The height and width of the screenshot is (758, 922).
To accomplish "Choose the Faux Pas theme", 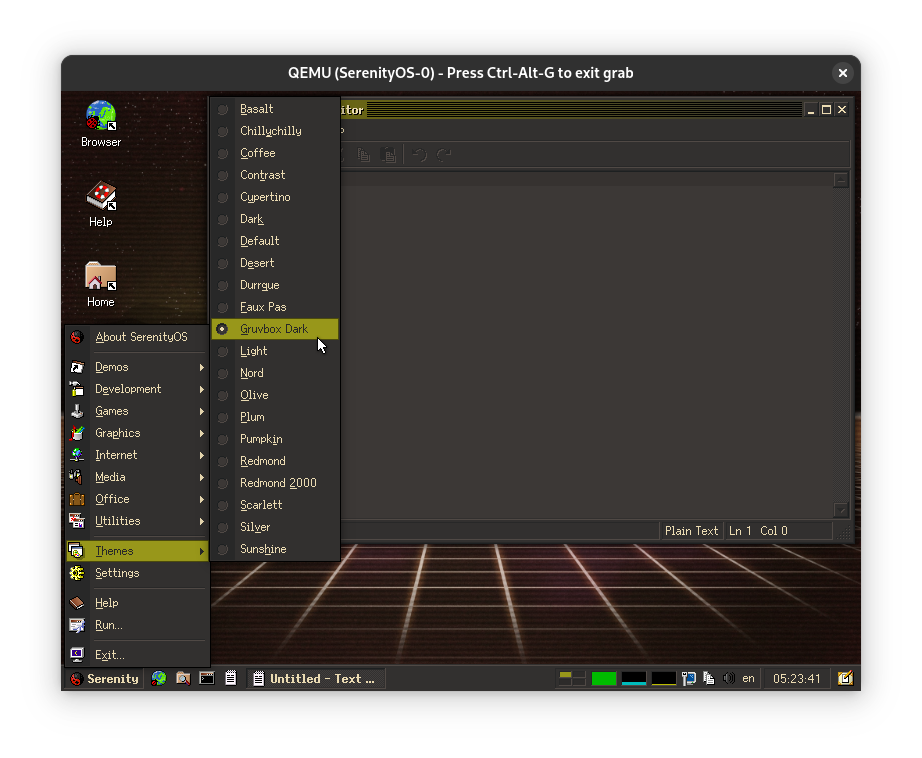I will [275, 307].
